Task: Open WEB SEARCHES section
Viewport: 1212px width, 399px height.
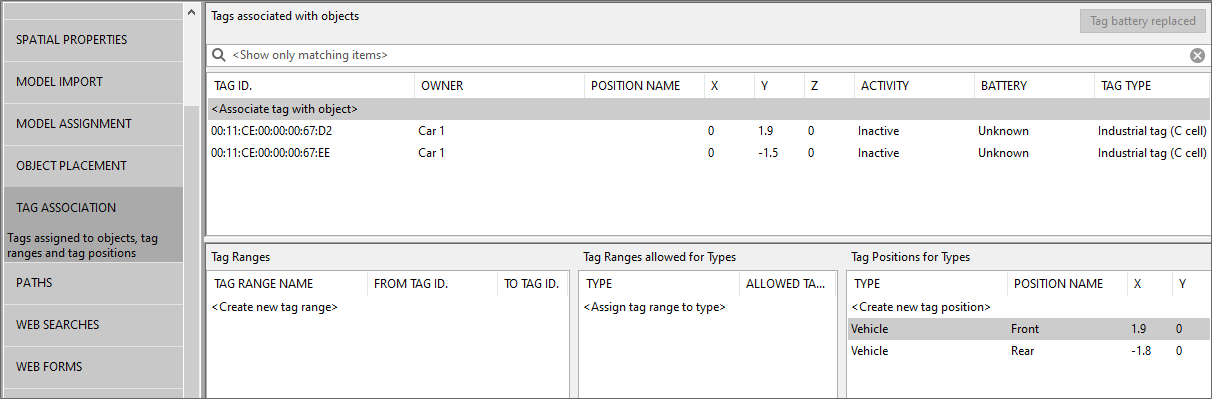Action: 93,325
